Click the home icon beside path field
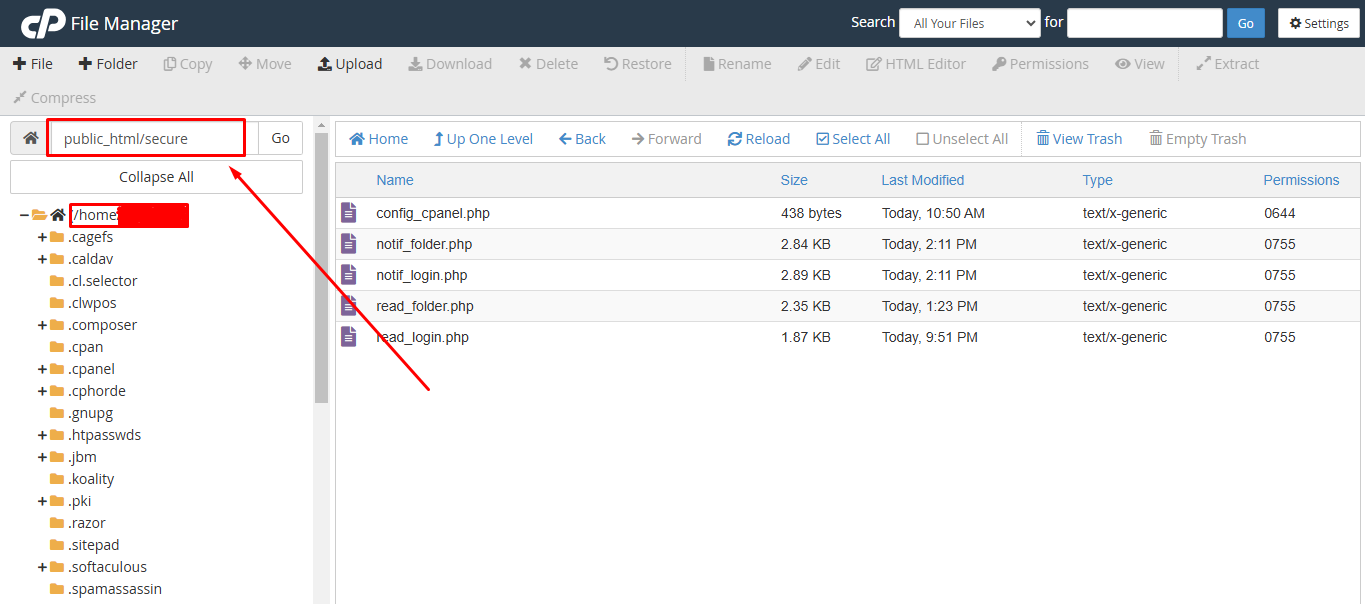 click(x=30, y=139)
